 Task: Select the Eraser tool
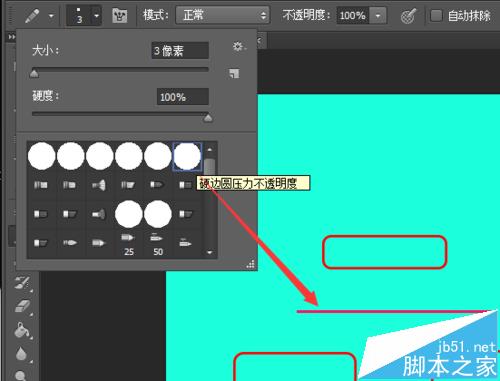tap(23, 306)
